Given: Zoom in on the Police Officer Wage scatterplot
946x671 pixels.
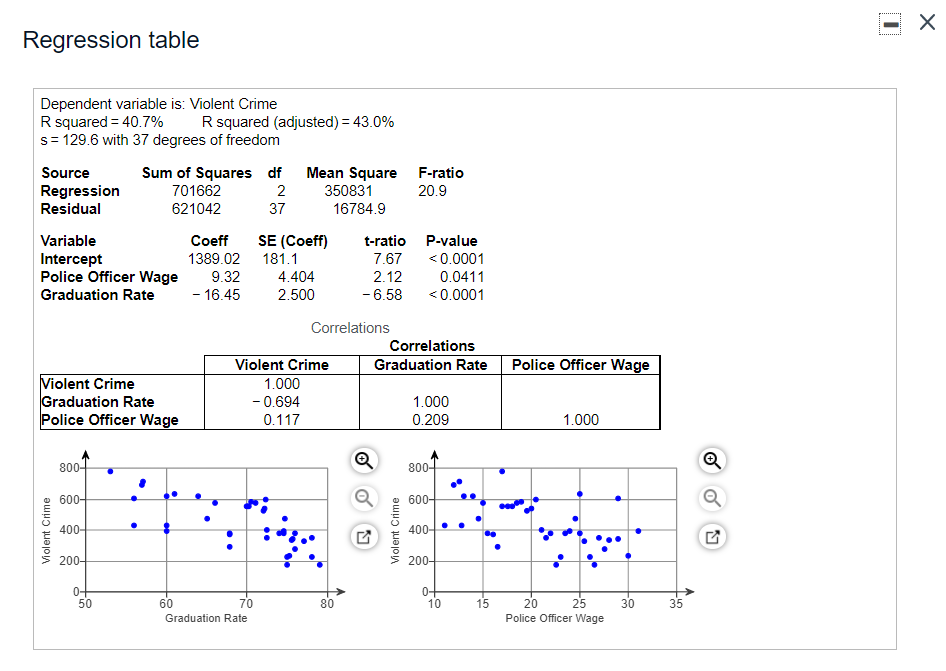Looking at the screenshot, I should tap(713, 460).
